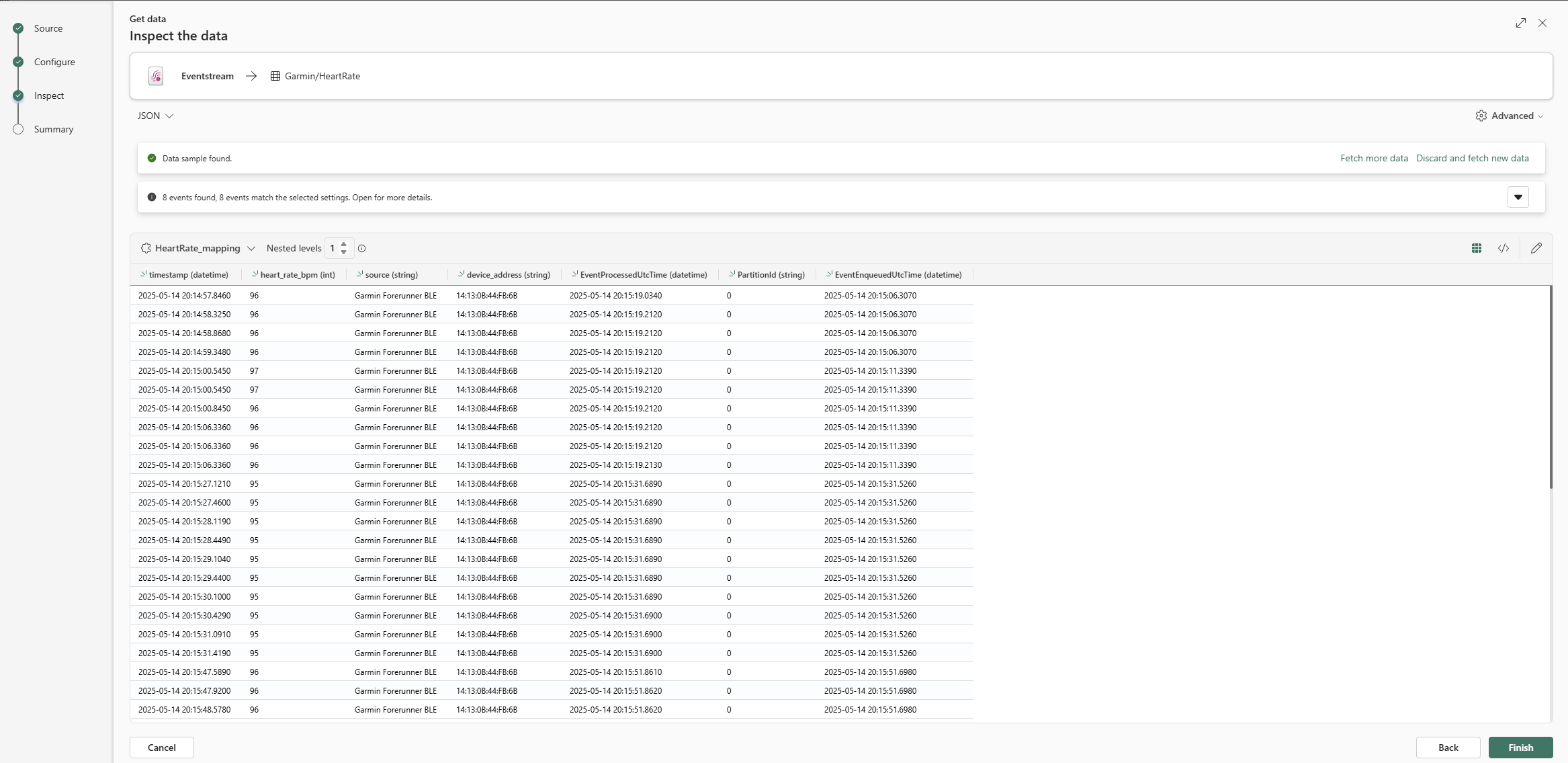Click the HeartRate_mapping transform icon
Screen dimensions: 1568x763
[146, 248]
